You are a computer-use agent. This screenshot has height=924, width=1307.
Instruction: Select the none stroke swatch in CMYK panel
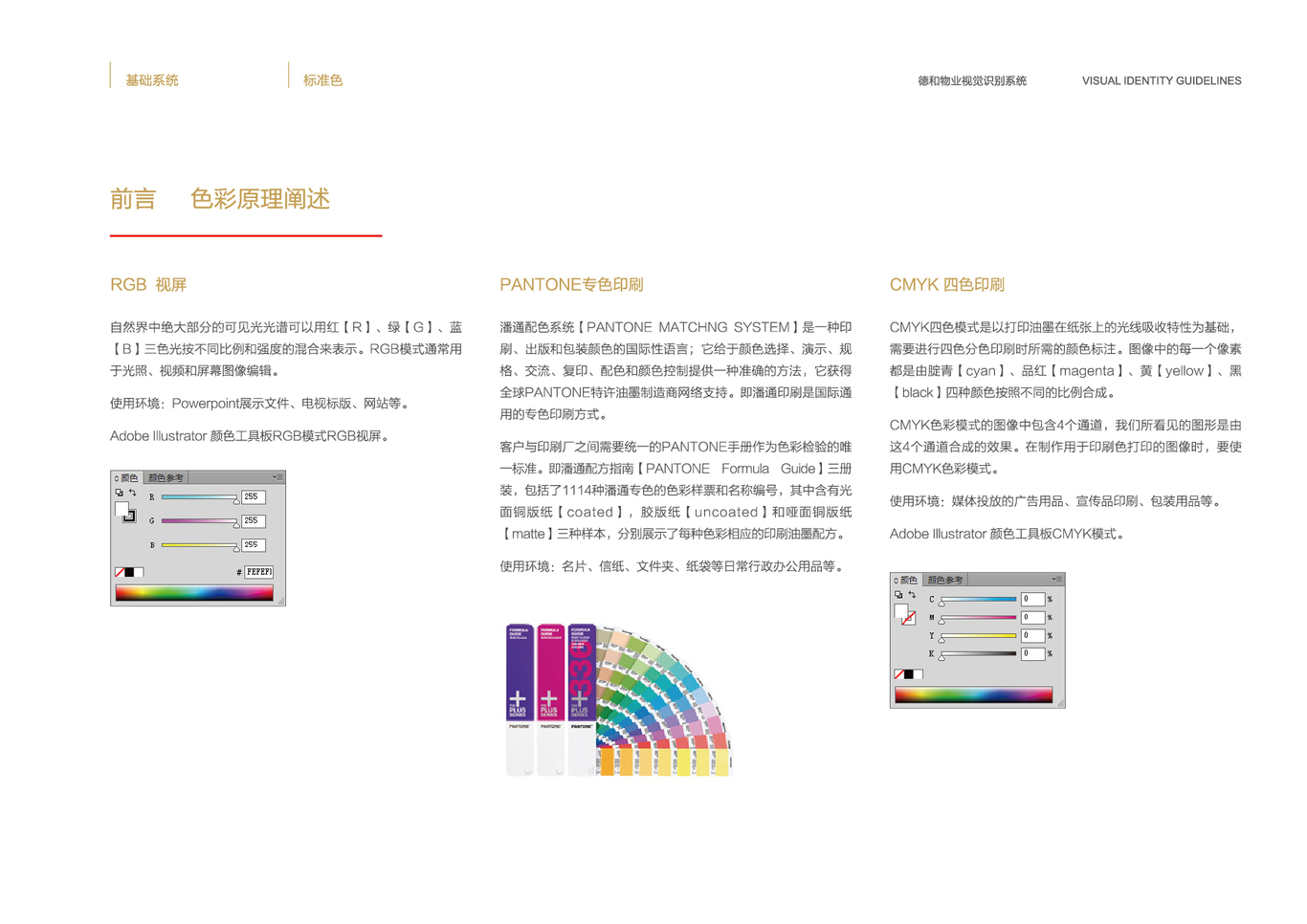pos(911,620)
